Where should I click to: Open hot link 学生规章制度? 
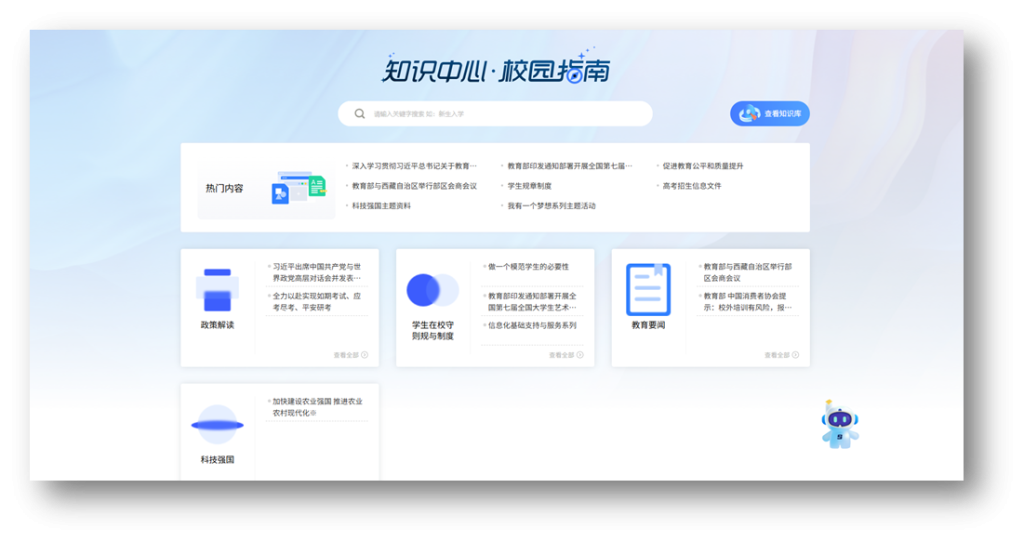[530, 186]
